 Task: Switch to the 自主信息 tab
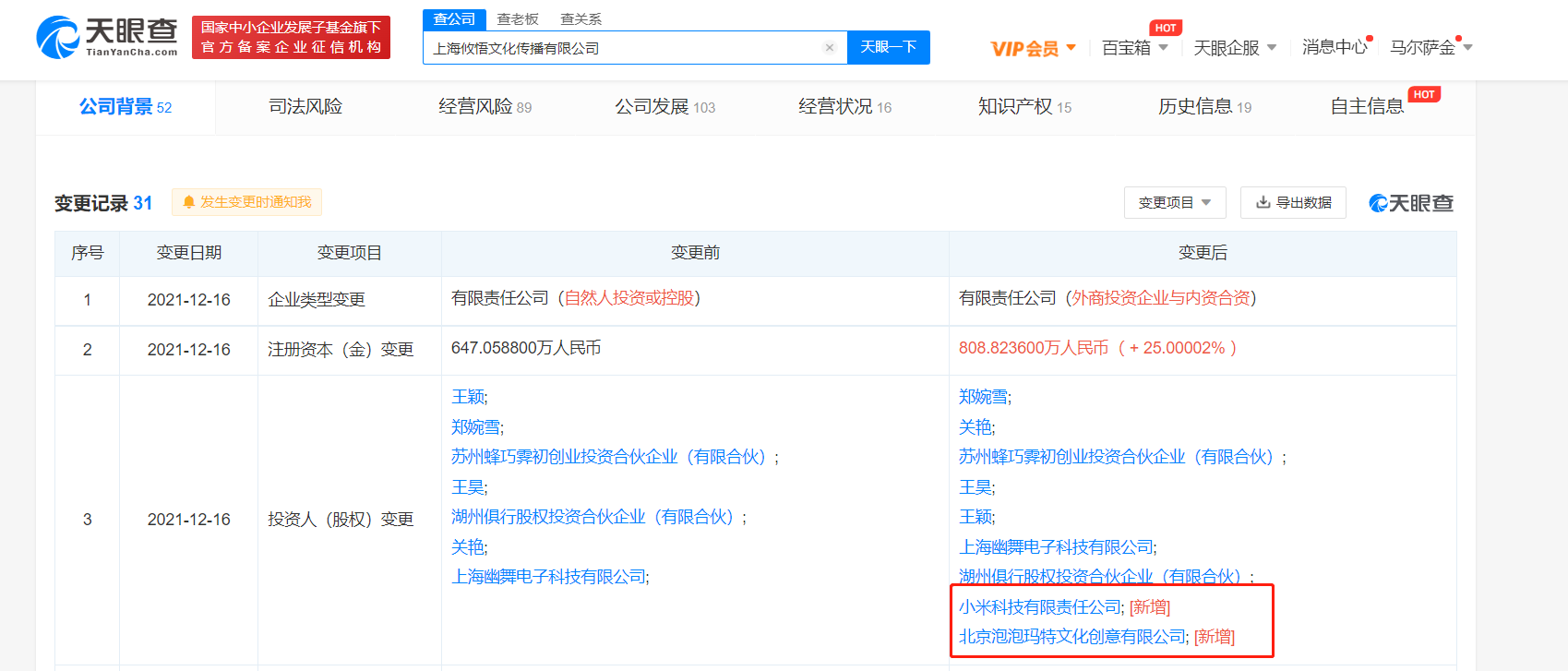click(x=1368, y=107)
